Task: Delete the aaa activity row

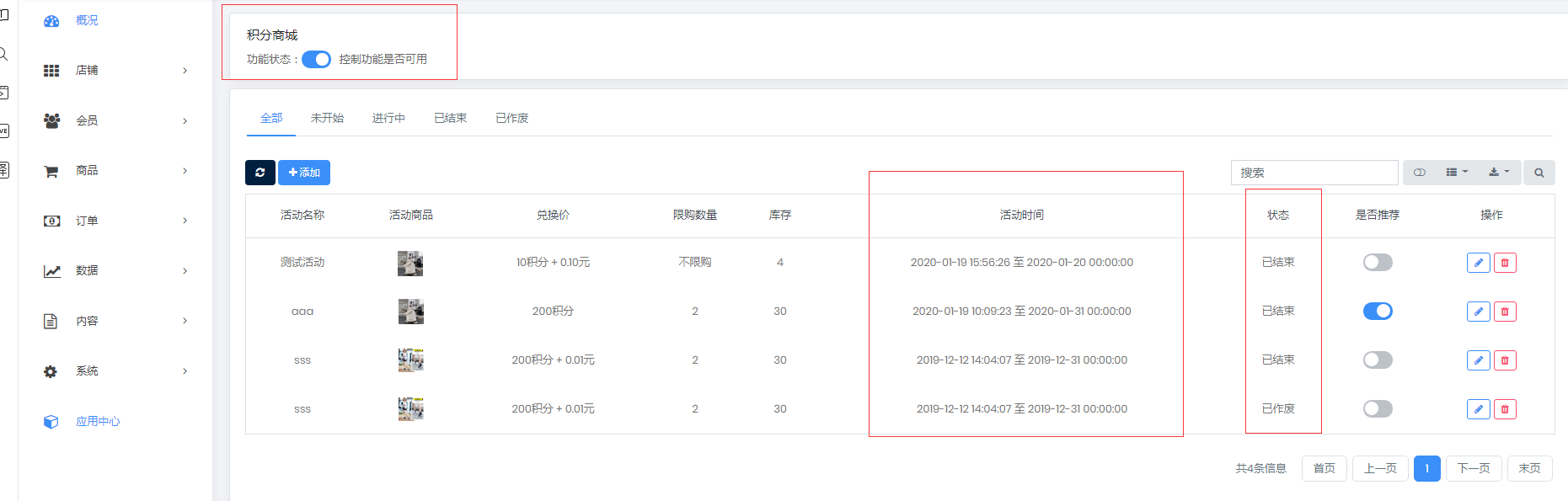Action: pyautogui.click(x=1505, y=312)
